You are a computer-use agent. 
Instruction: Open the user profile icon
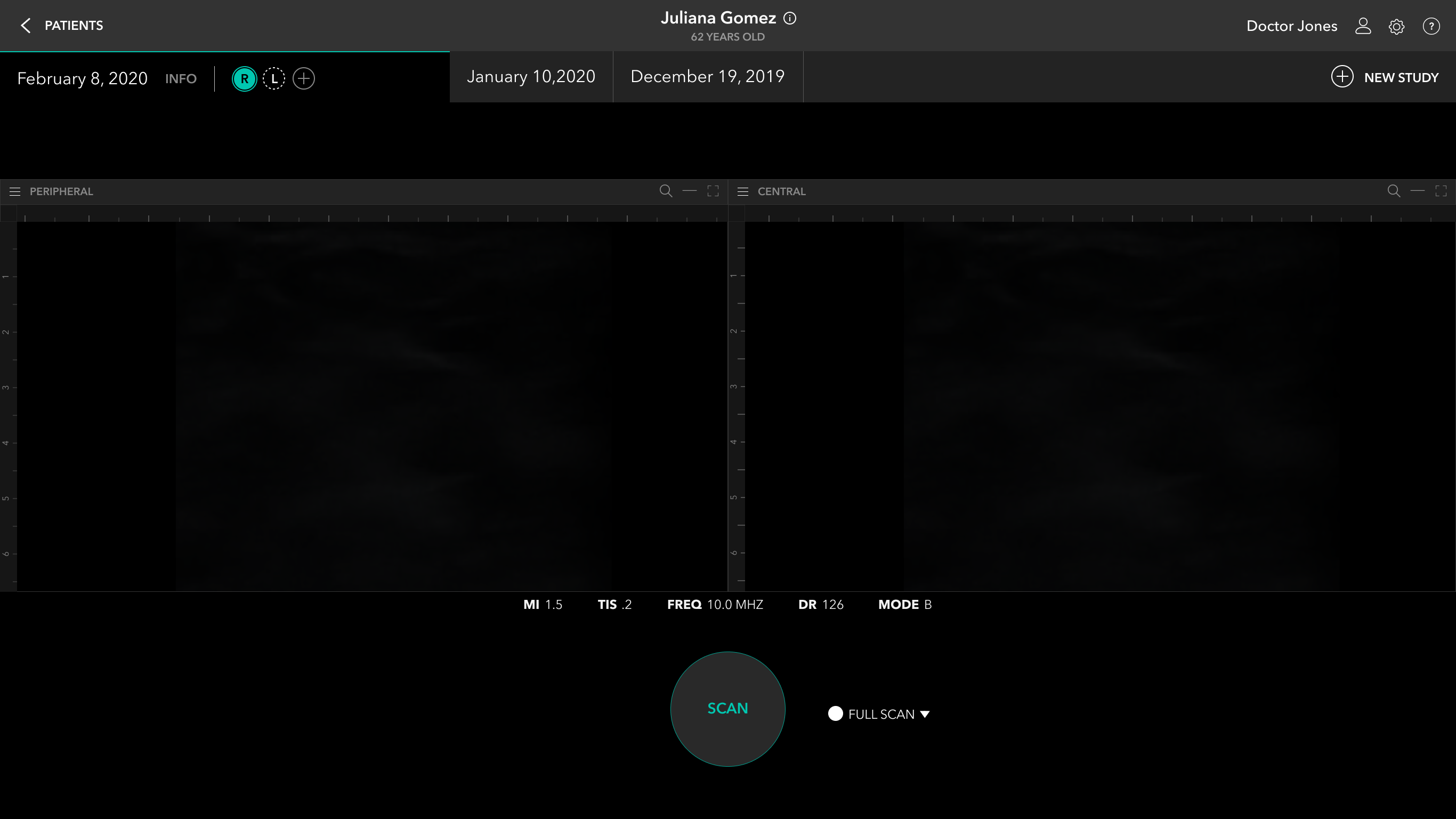click(x=1363, y=26)
